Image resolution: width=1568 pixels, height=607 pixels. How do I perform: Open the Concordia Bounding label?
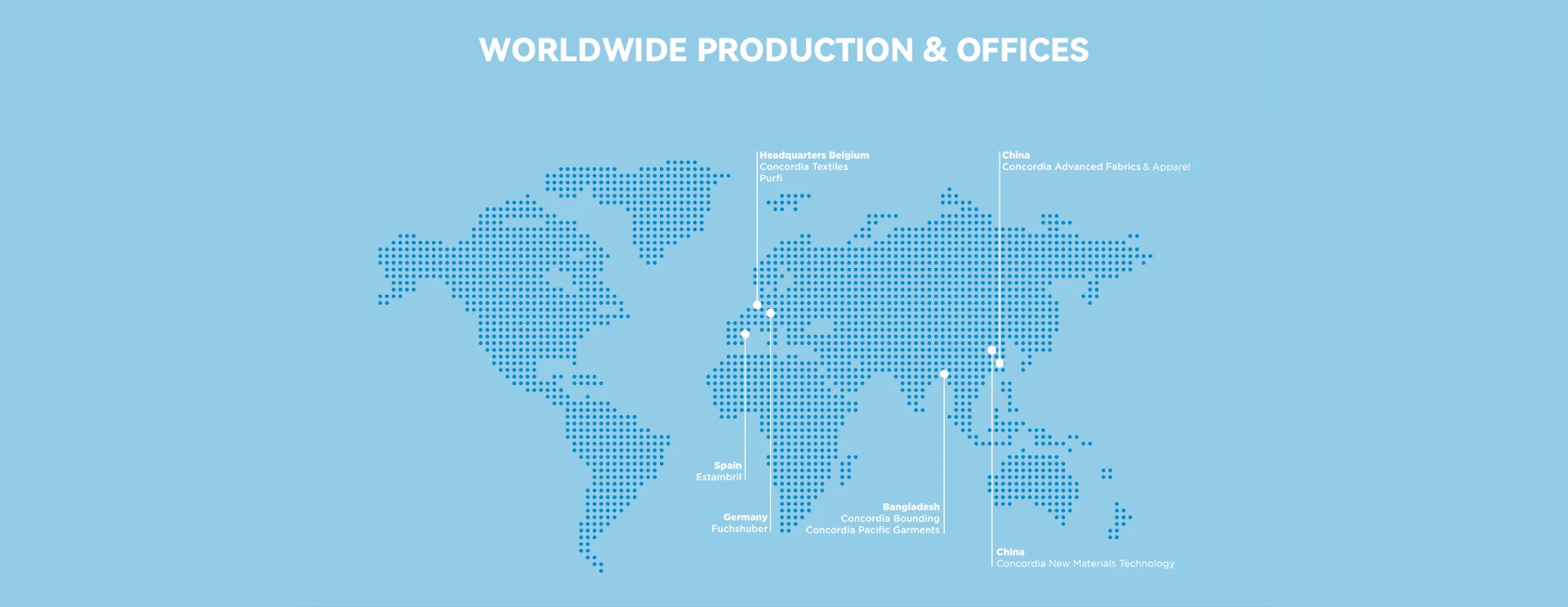[x=890, y=519]
